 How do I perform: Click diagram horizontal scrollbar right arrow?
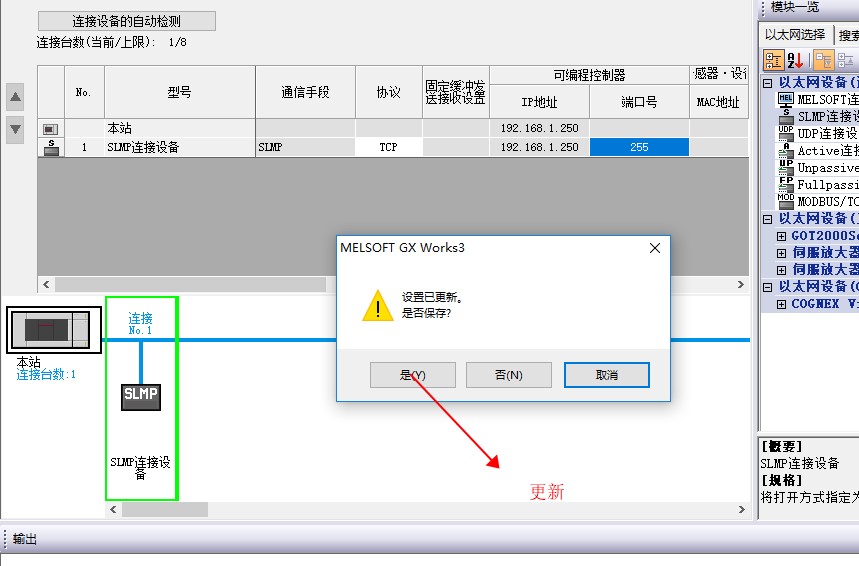point(742,510)
